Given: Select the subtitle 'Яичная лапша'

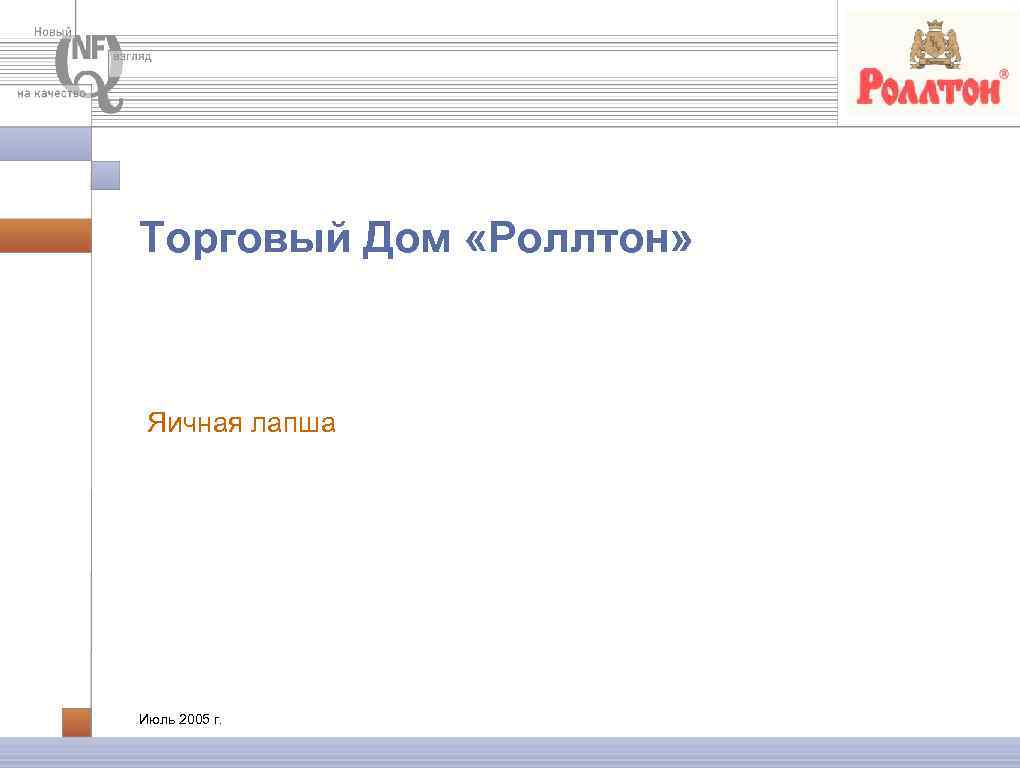Looking at the screenshot, I should (241, 423).
